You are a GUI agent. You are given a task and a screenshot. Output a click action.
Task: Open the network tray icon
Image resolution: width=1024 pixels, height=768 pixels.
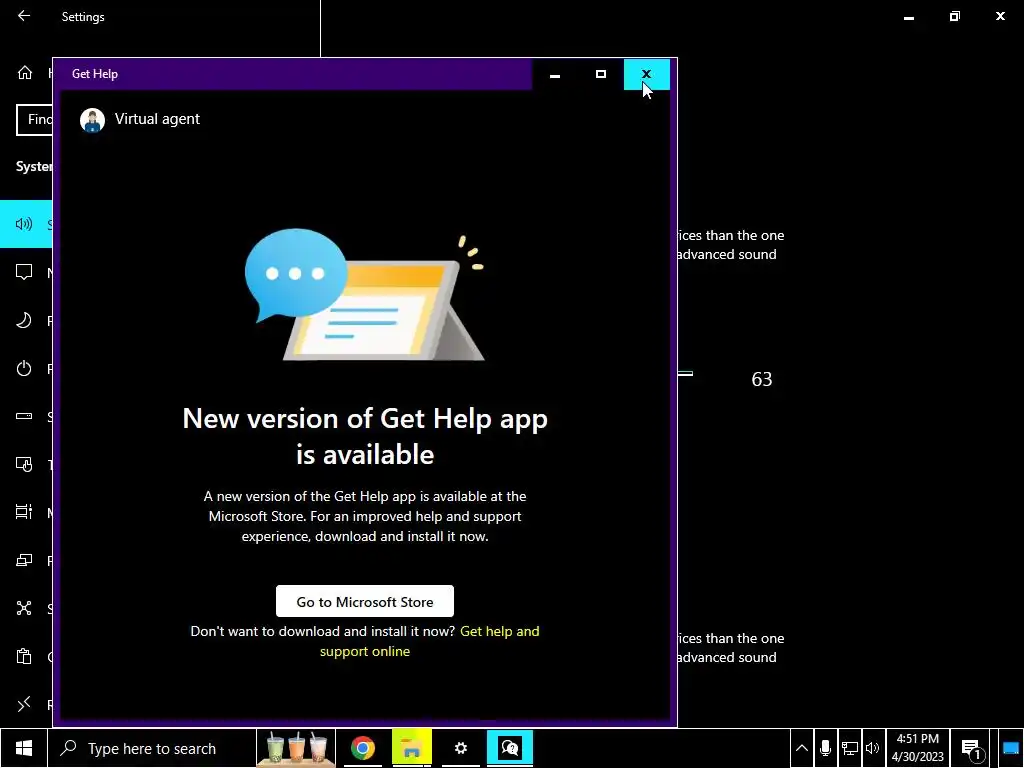point(850,748)
